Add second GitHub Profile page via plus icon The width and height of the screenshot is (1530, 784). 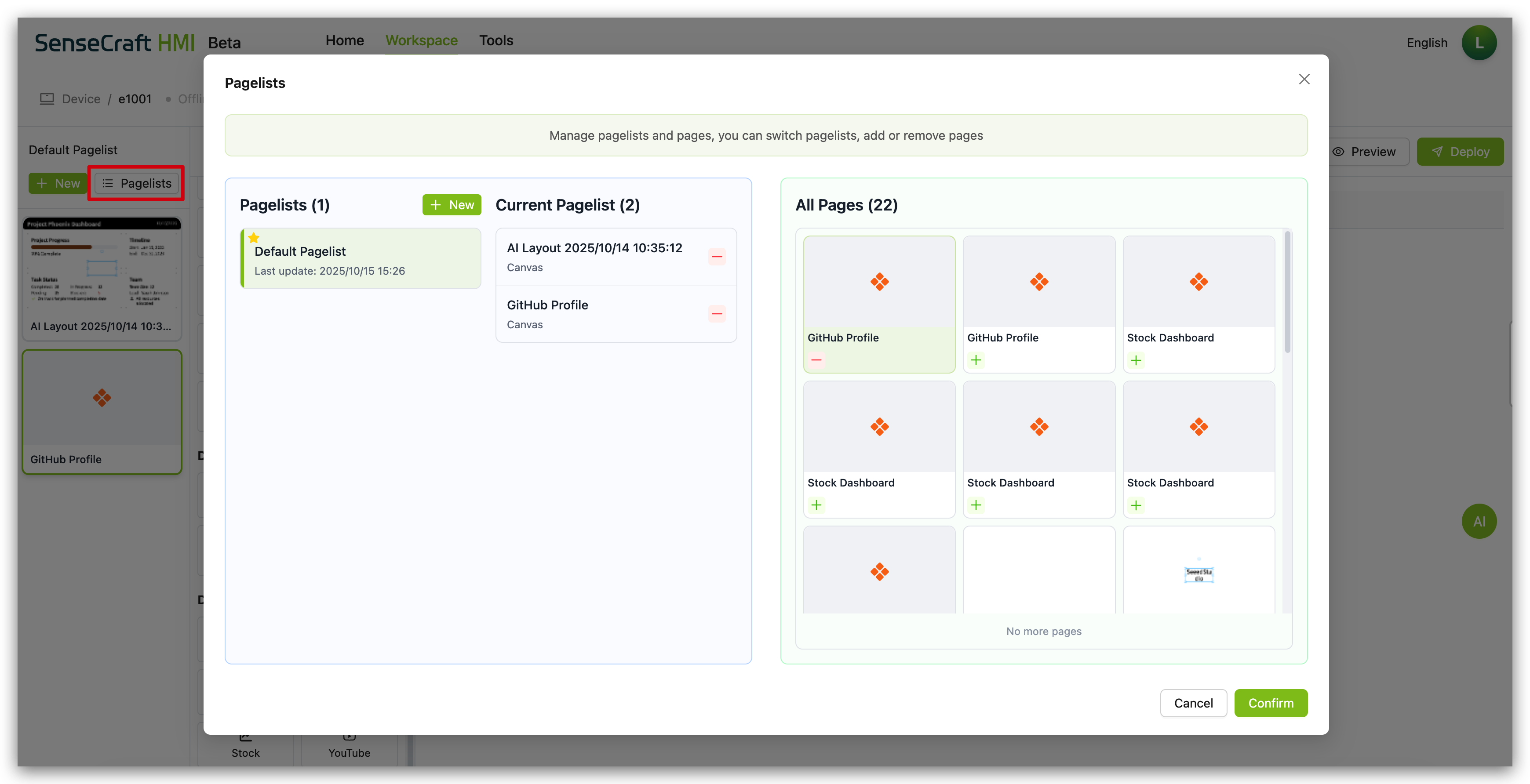tap(976, 360)
